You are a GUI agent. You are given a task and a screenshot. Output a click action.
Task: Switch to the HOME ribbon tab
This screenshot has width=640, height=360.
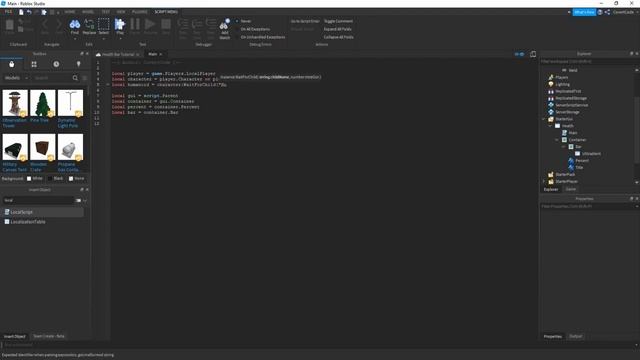70,12
